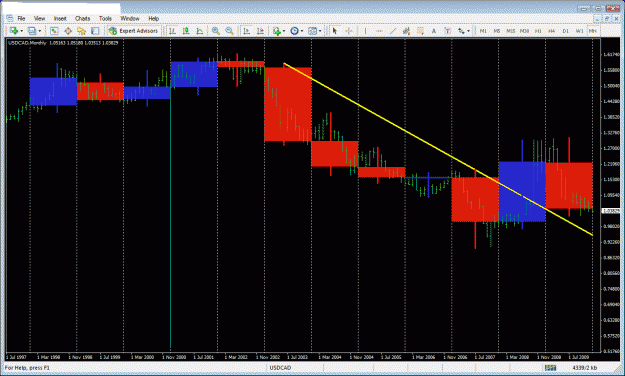Select the vertical line drawing tool

pos(365,31)
